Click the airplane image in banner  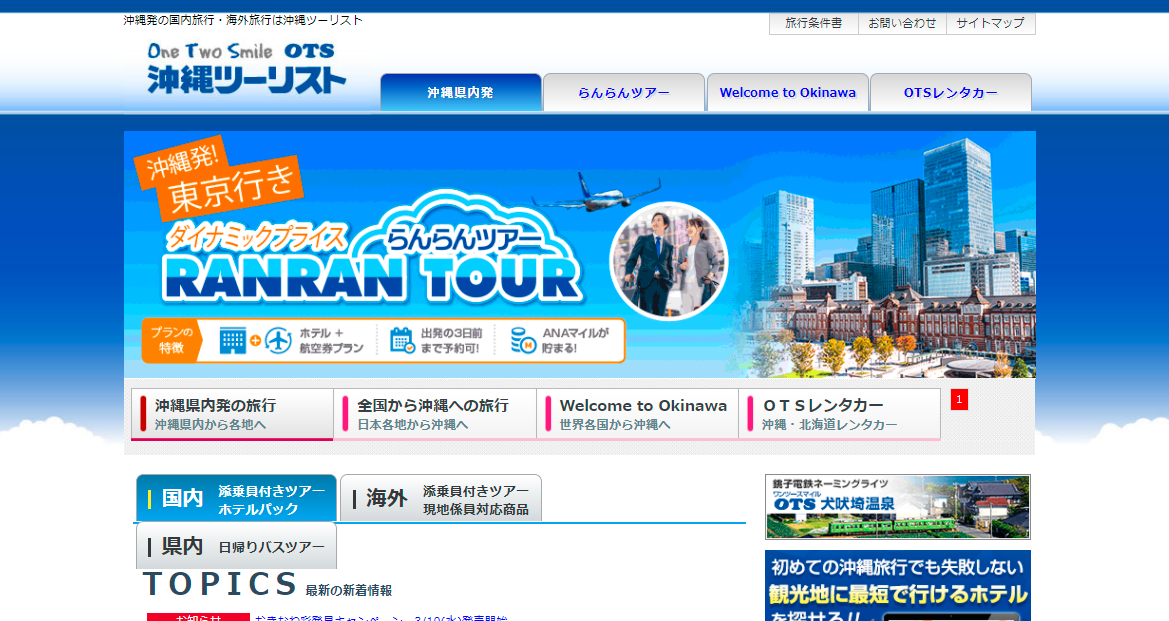[596, 194]
